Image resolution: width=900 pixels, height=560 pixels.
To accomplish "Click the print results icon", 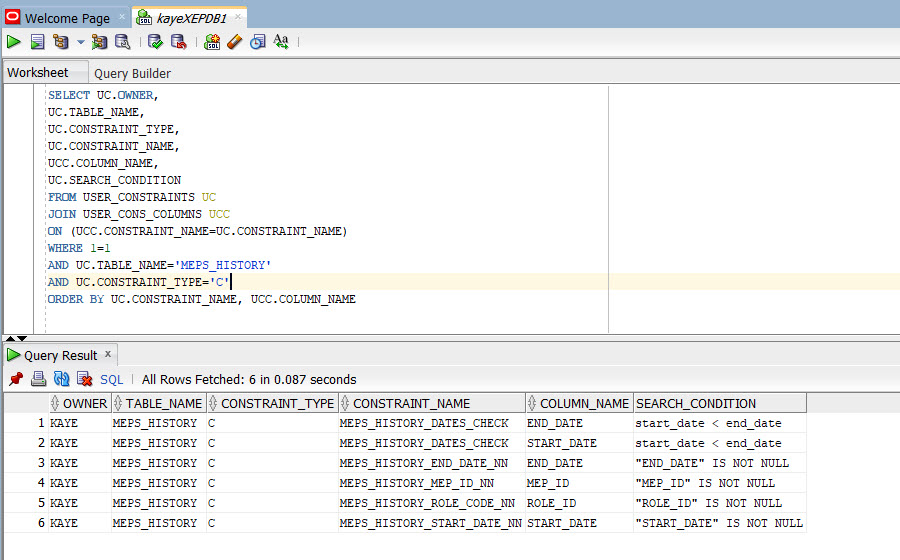I will pyautogui.click(x=38, y=379).
